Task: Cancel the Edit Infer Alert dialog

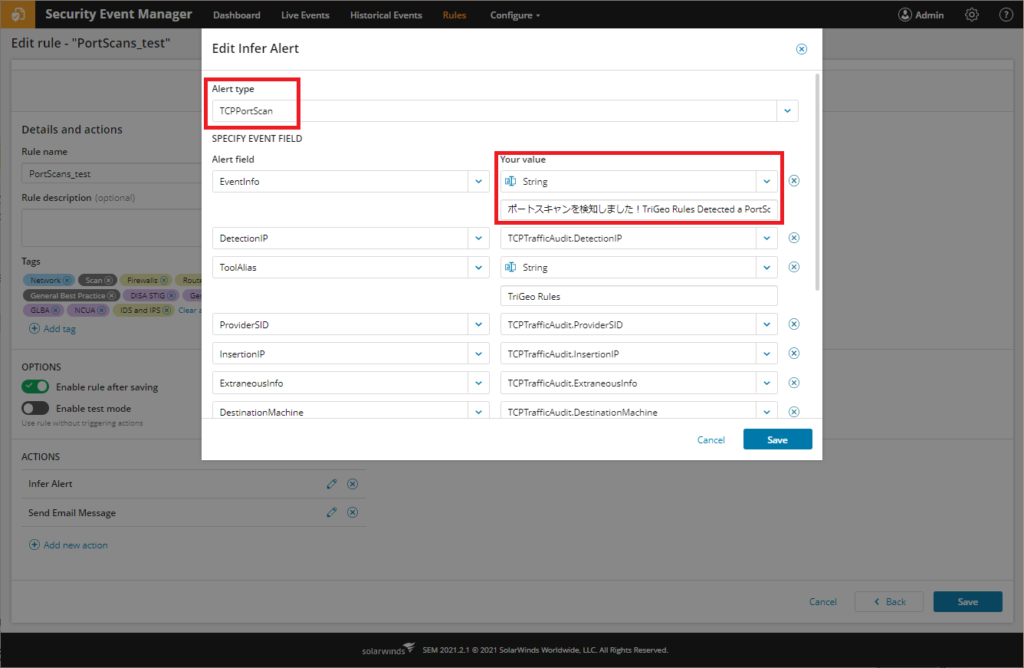Action: [x=711, y=440]
